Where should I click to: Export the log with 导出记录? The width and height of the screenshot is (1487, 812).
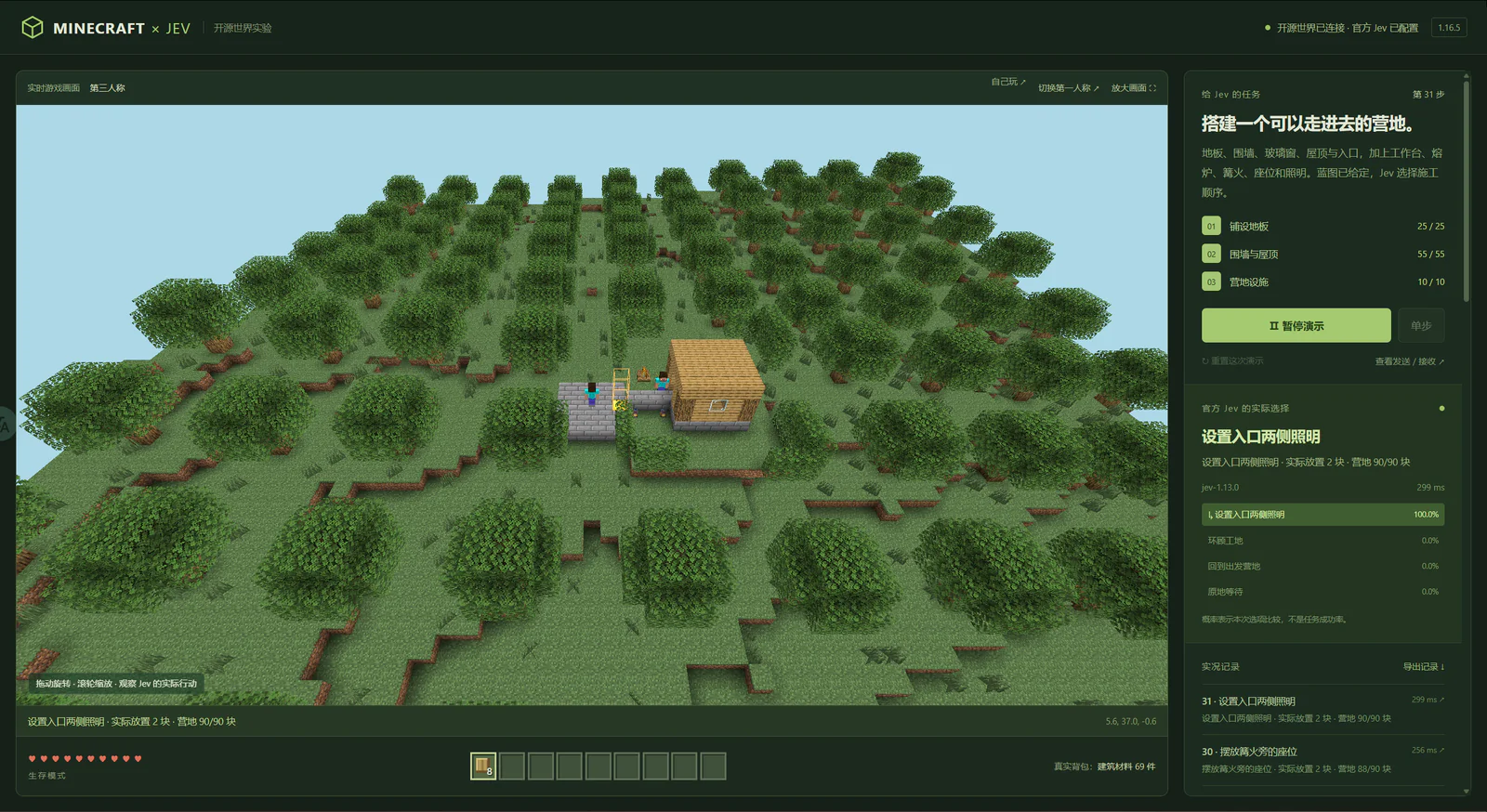pos(1424,667)
